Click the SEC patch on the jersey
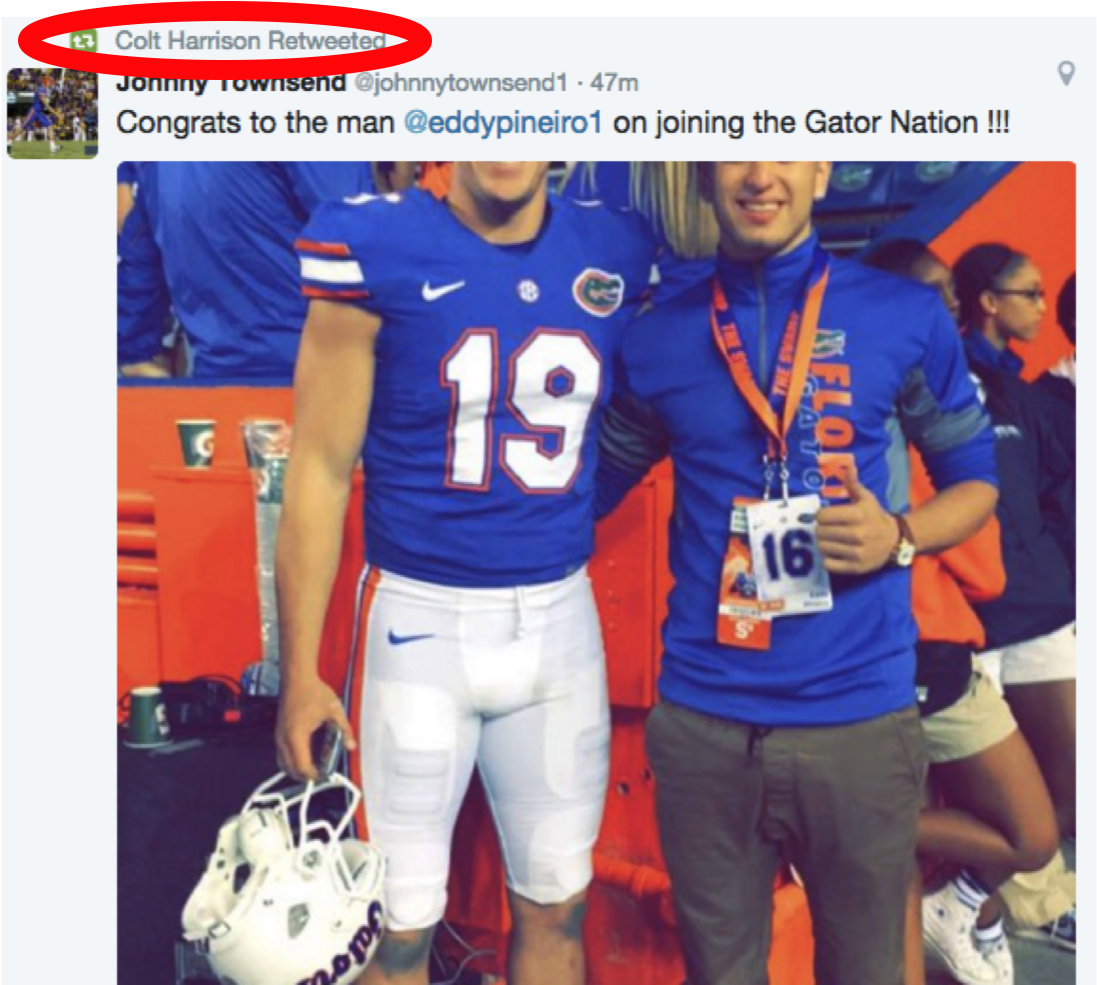The image size is (1097, 985). pos(527,290)
